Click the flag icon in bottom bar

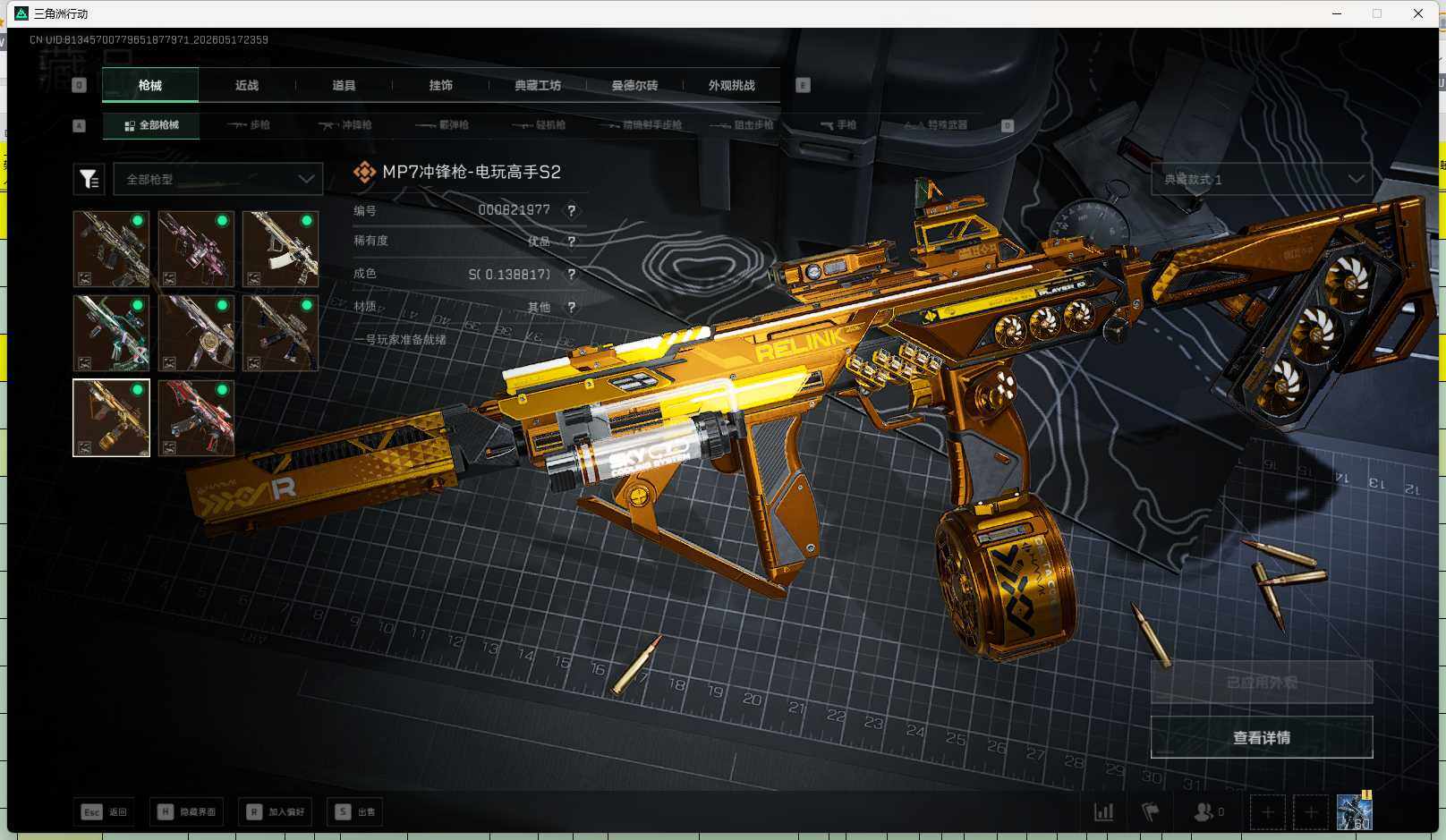[1151, 812]
